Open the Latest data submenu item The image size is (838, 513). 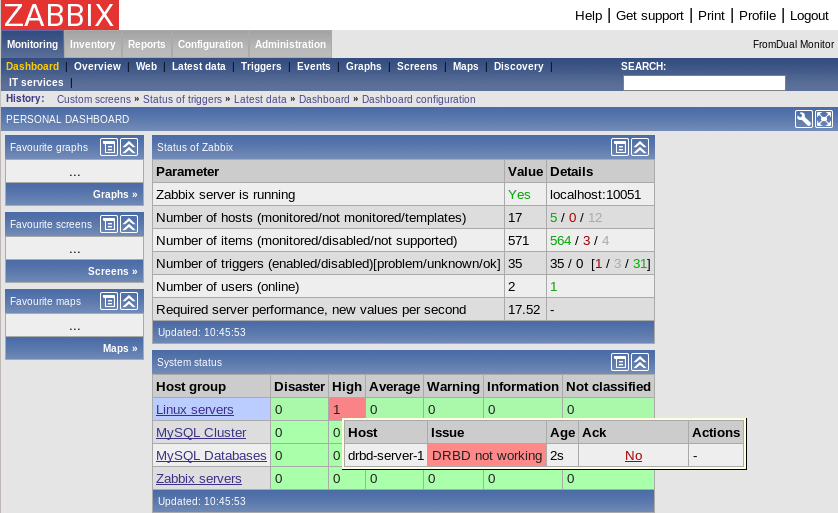[199, 66]
